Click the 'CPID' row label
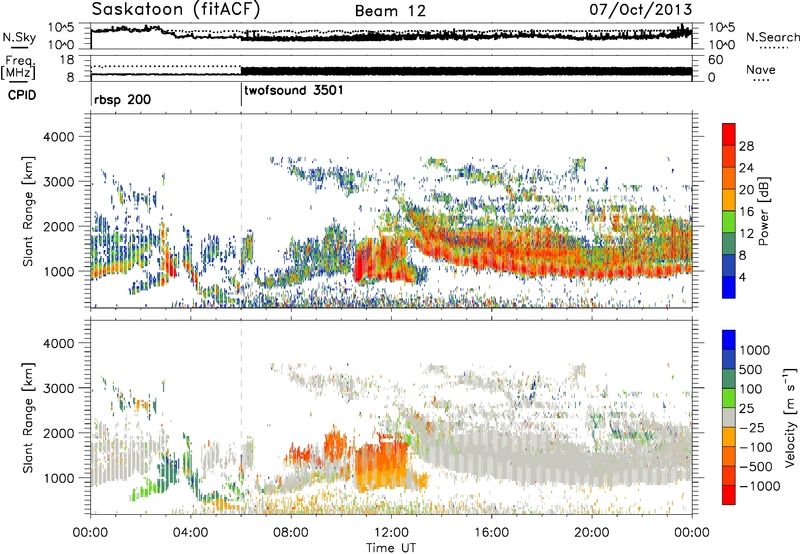The image size is (800, 554). pyautogui.click(x=22, y=95)
